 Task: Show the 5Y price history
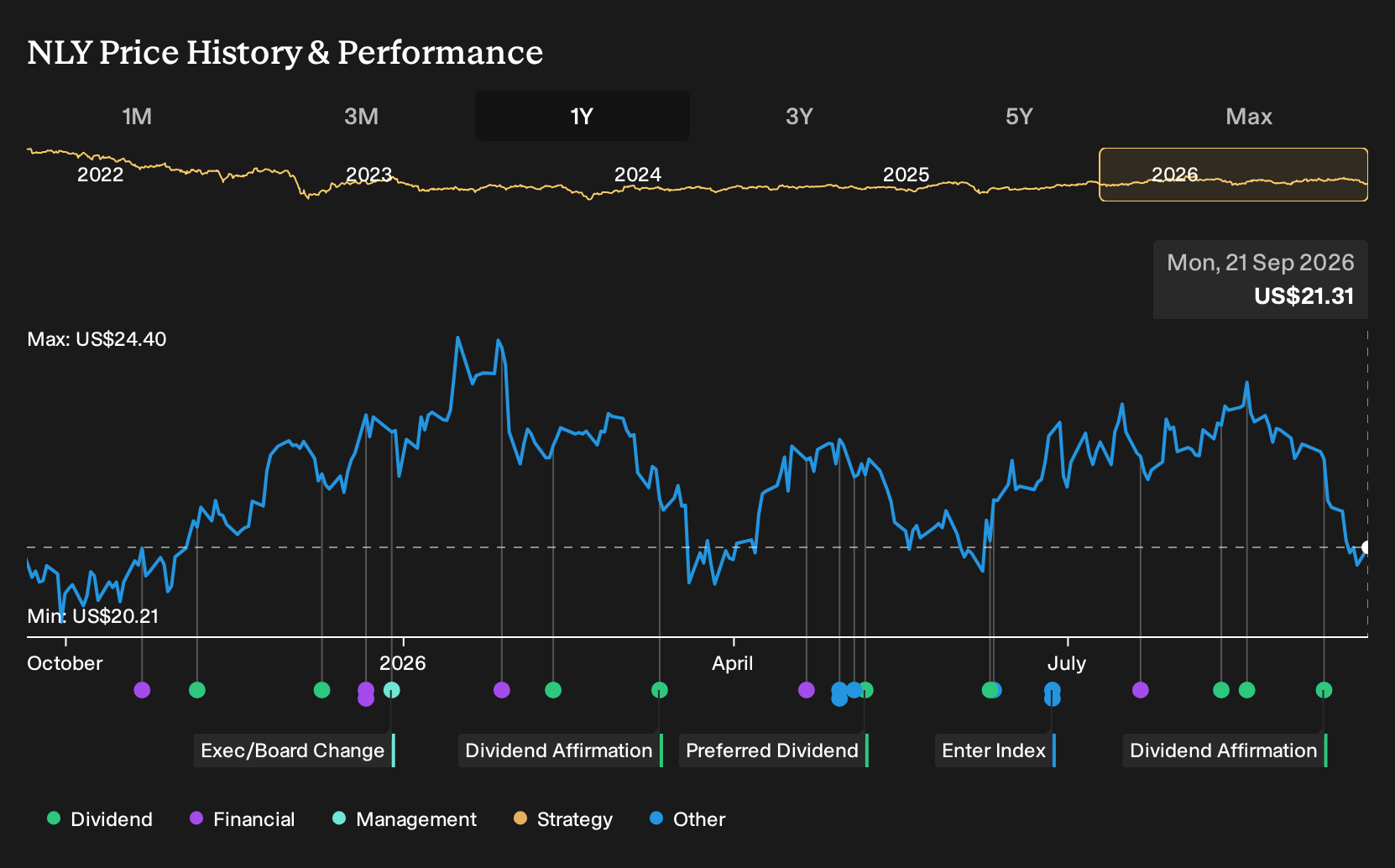(1019, 116)
